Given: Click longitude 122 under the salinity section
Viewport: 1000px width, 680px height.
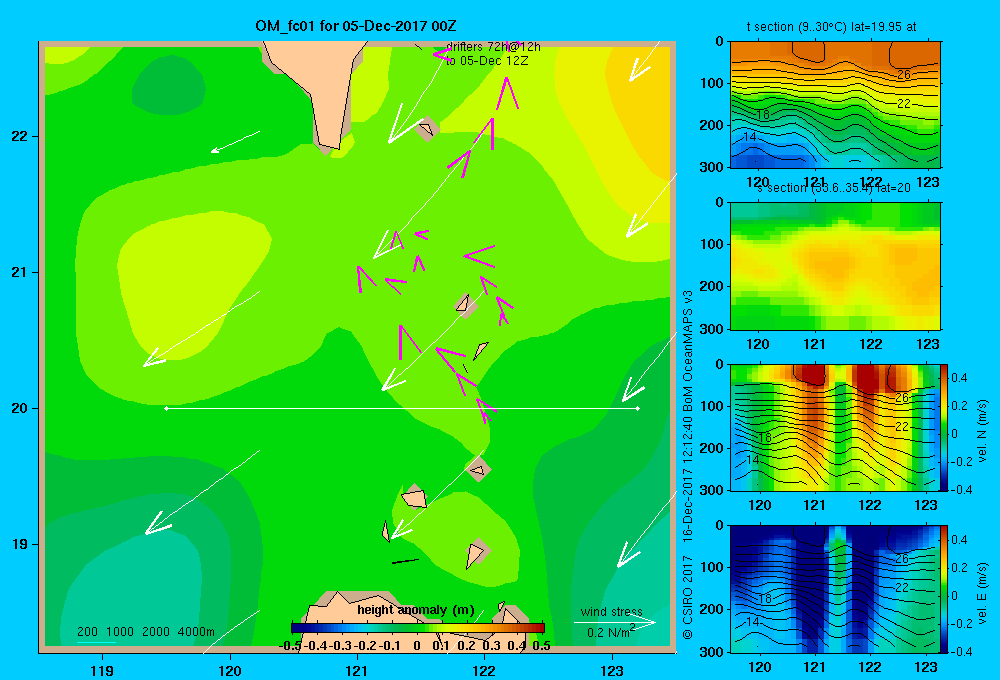Looking at the screenshot, I should [x=871, y=344].
